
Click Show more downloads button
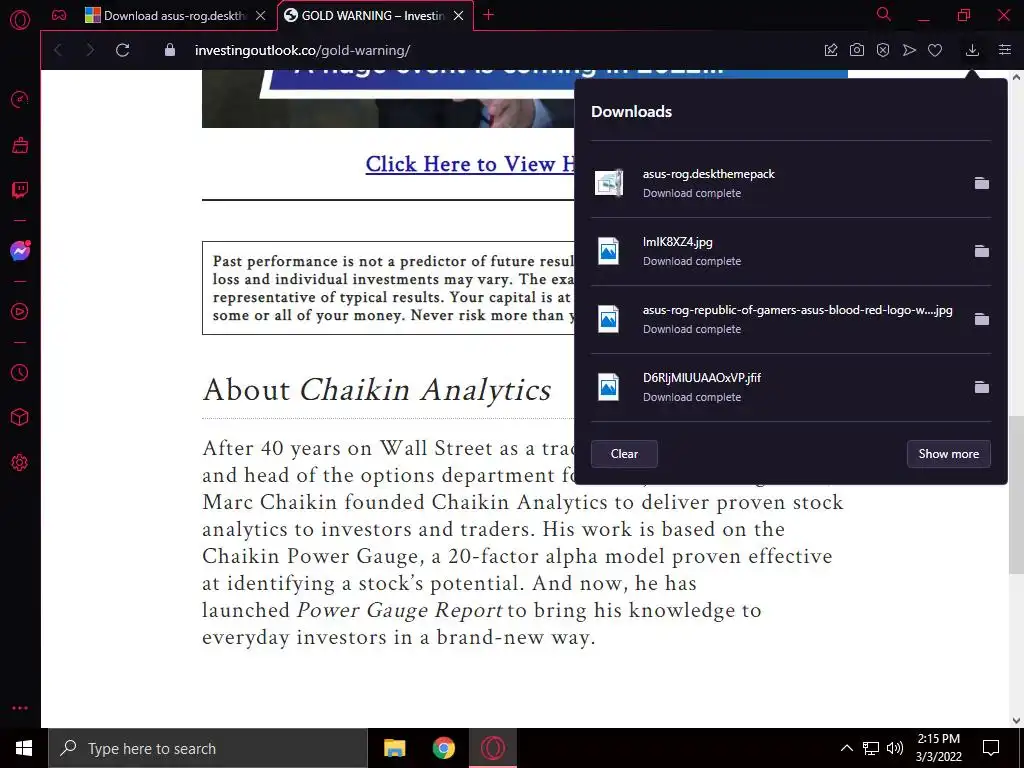click(x=949, y=454)
